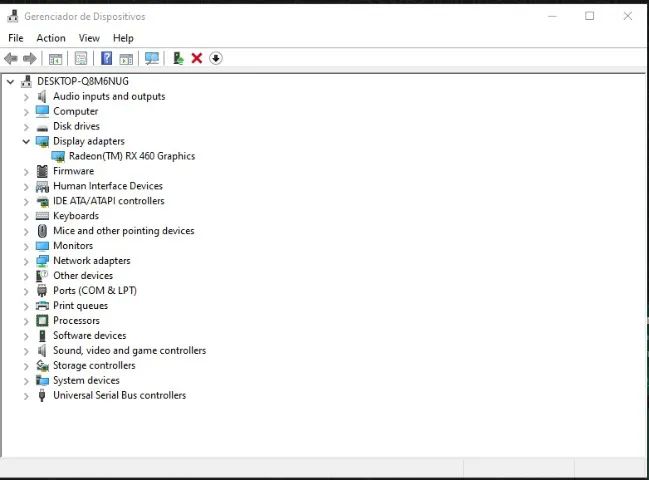Expand the System devices category arrow
Screen dimensions: 649x480
[26, 381]
